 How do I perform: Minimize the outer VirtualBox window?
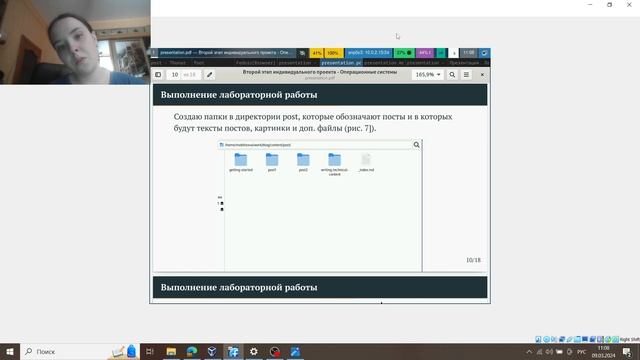590,4
